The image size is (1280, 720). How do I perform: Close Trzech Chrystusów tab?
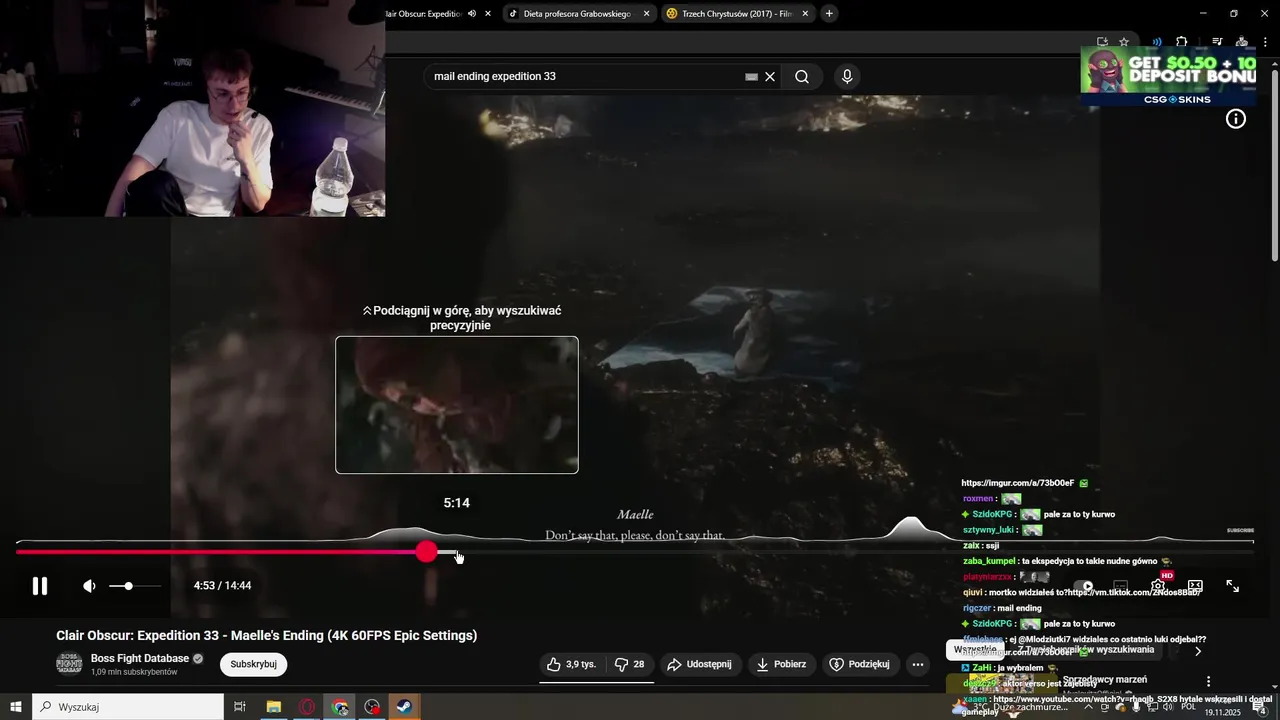click(x=805, y=14)
